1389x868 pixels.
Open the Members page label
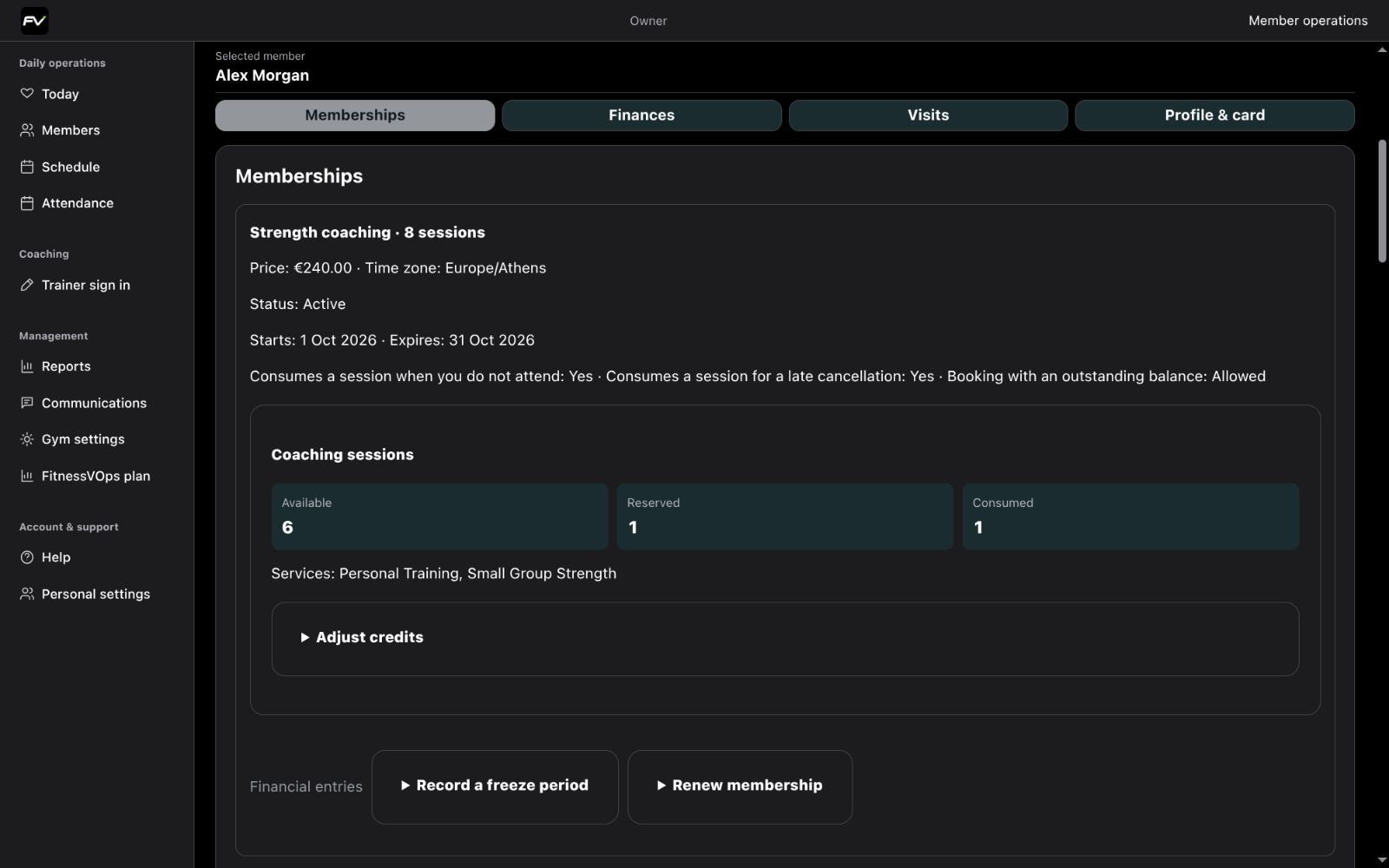pyautogui.click(x=70, y=130)
